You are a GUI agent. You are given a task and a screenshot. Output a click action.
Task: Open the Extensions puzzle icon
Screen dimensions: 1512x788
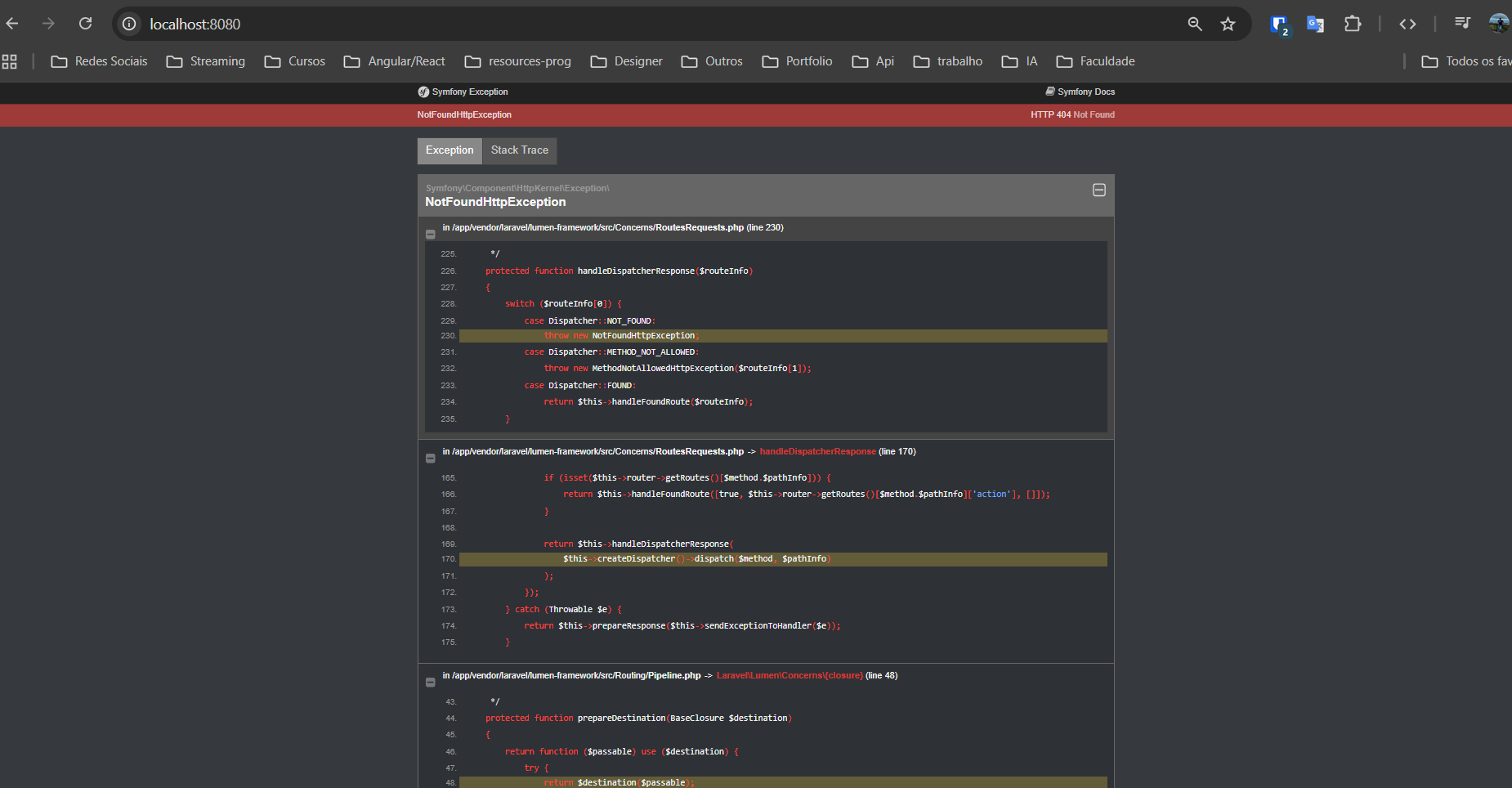pyautogui.click(x=1353, y=24)
